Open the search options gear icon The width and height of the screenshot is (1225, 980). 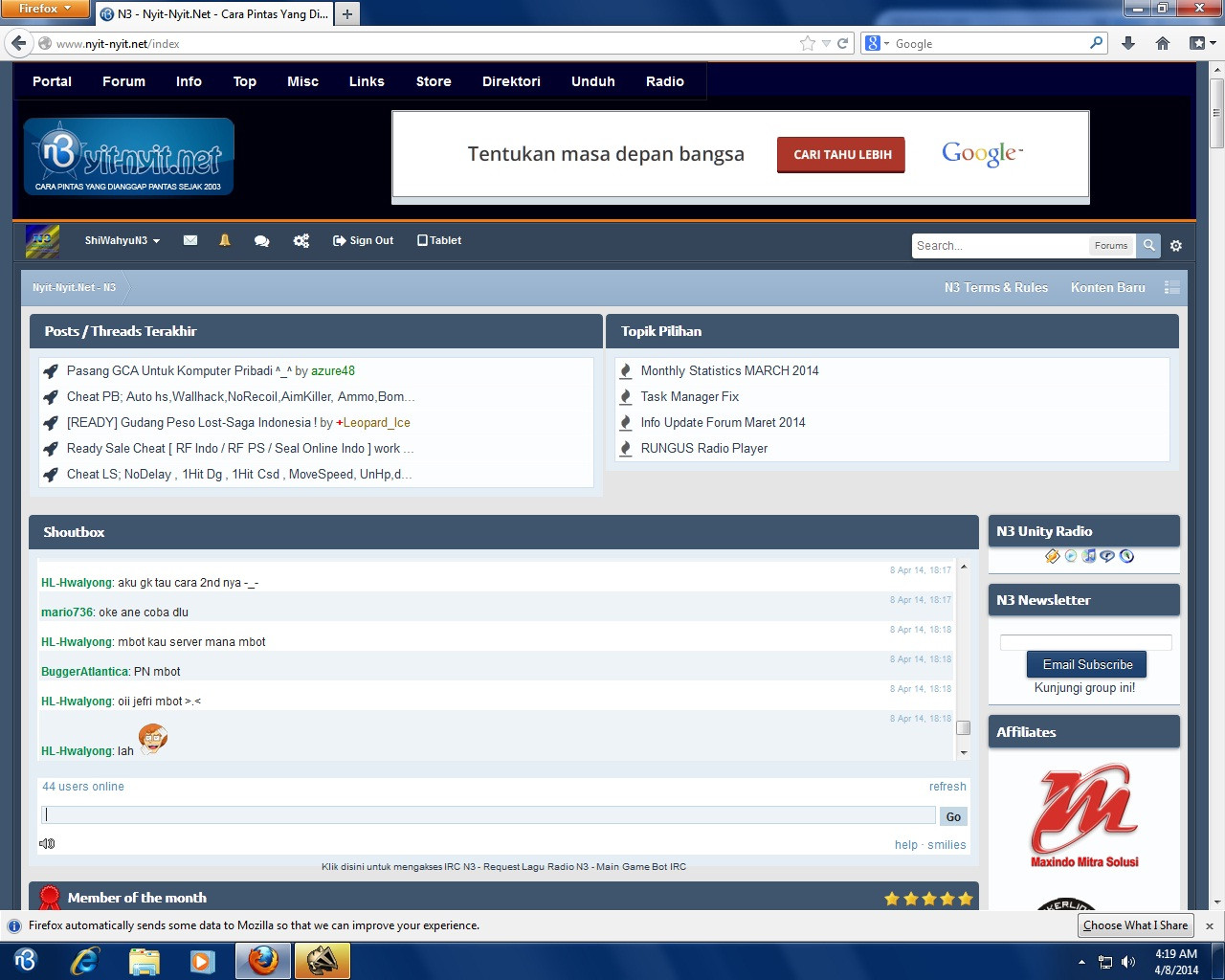pos(1176,246)
